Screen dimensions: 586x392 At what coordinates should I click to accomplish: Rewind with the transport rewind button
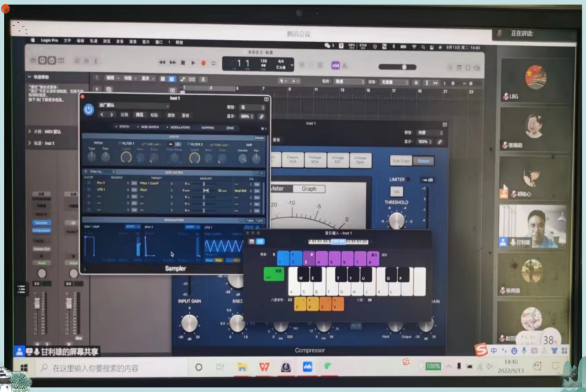(x=162, y=62)
